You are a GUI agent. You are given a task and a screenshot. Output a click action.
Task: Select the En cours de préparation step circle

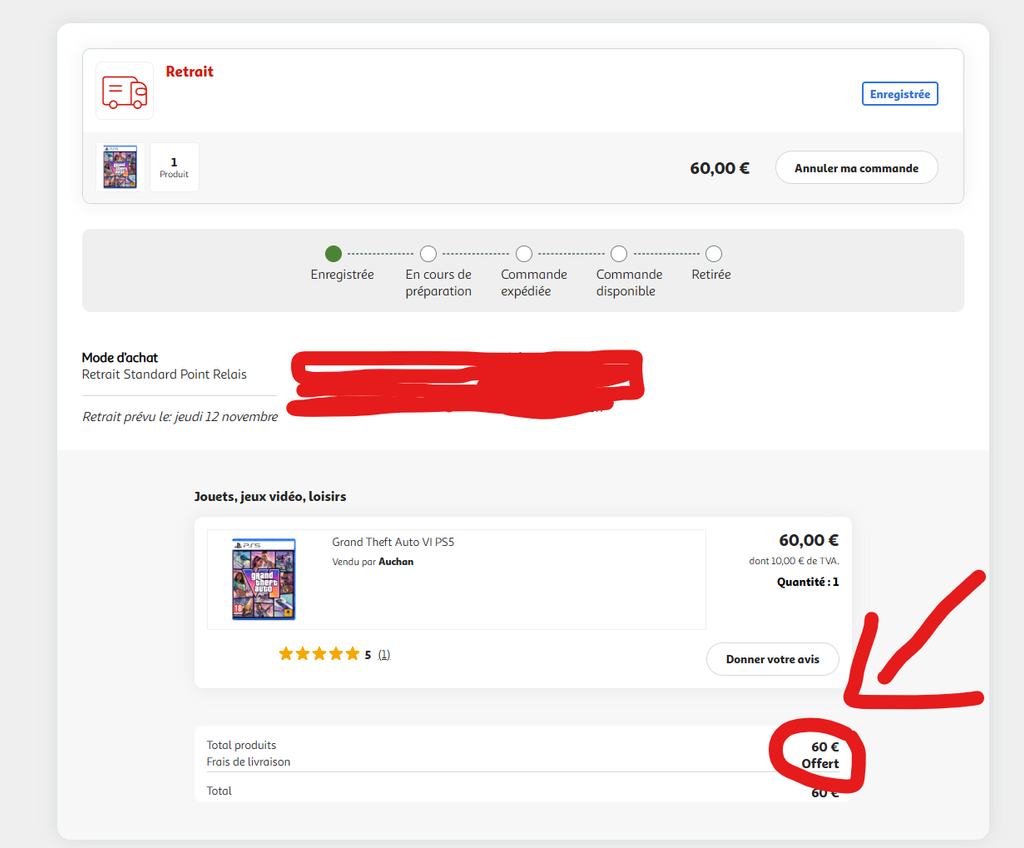(x=428, y=253)
